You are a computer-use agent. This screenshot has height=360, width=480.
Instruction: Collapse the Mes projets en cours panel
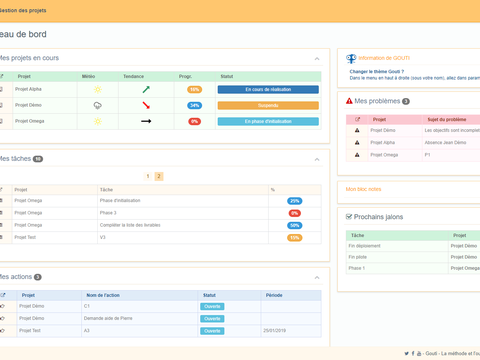click(317, 59)
